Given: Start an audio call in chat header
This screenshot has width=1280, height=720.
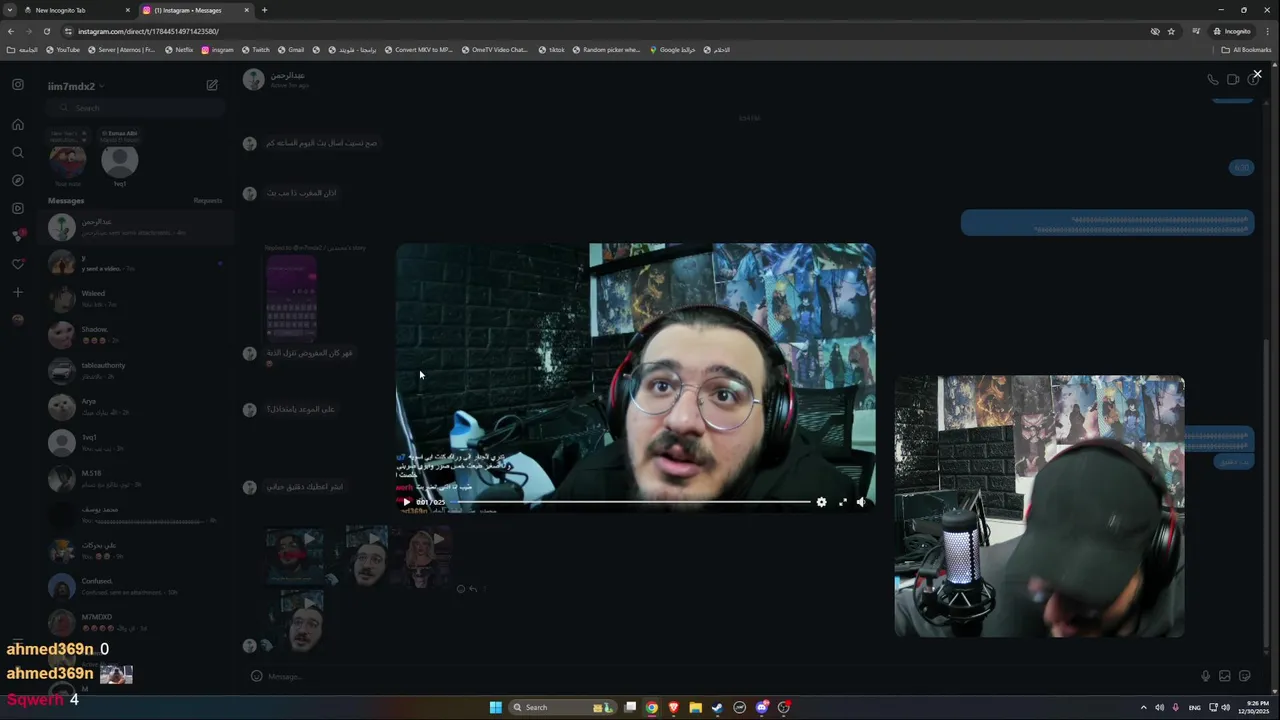Looking at the screenshot, I should click(x=1212, y=80).
